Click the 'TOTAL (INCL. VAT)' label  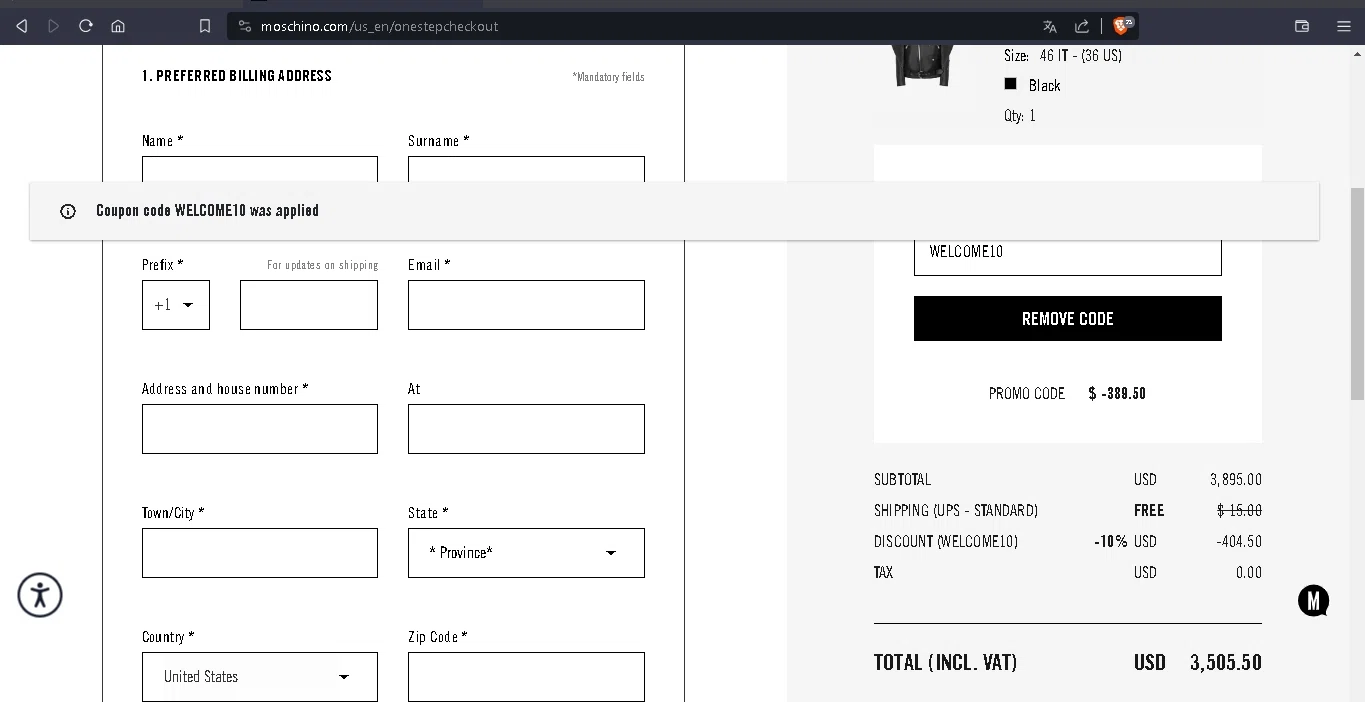point(945,662)
